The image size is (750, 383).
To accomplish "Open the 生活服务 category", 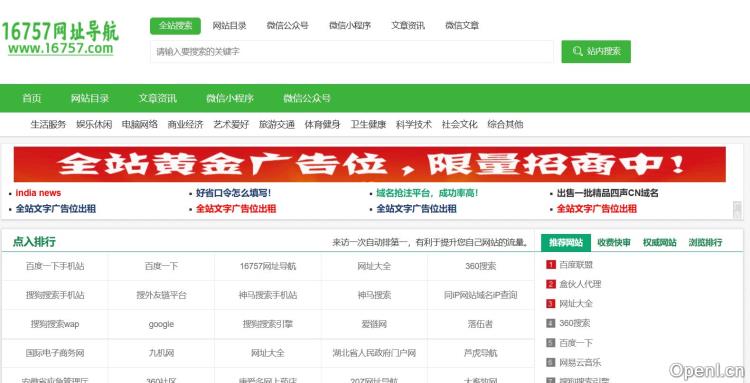I will point(48,125).
